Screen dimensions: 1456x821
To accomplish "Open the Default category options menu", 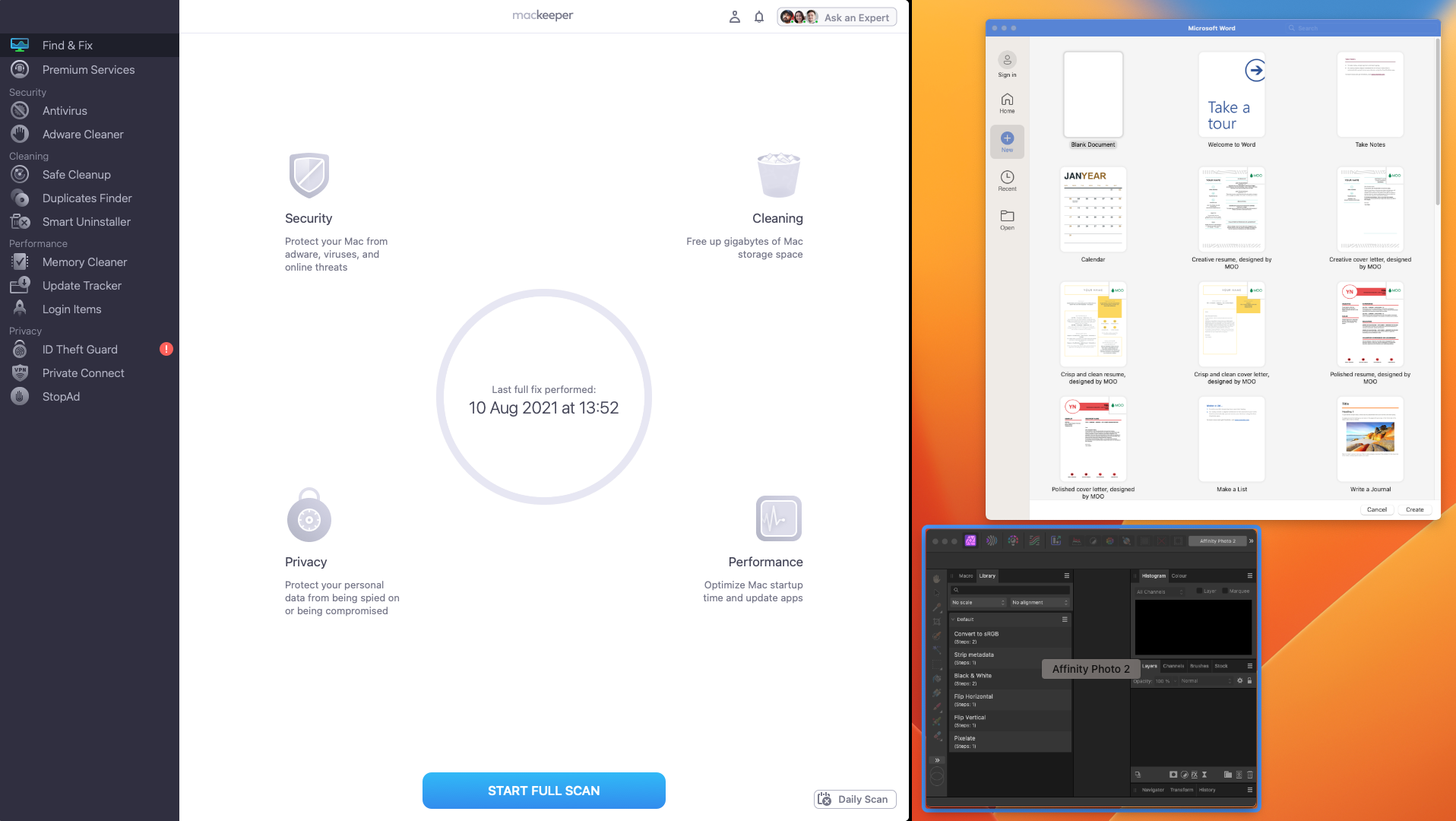I will pyautogui.click(x=1065, y=620).
